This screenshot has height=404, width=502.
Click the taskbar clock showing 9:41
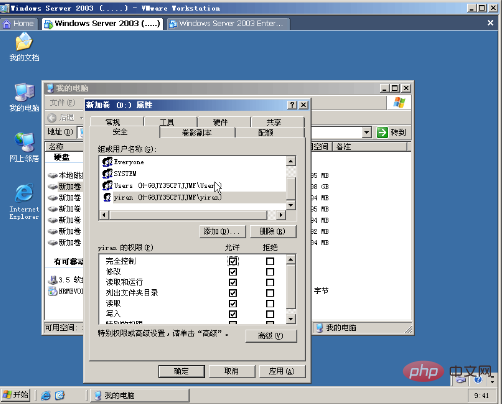(x=481, y=396)
